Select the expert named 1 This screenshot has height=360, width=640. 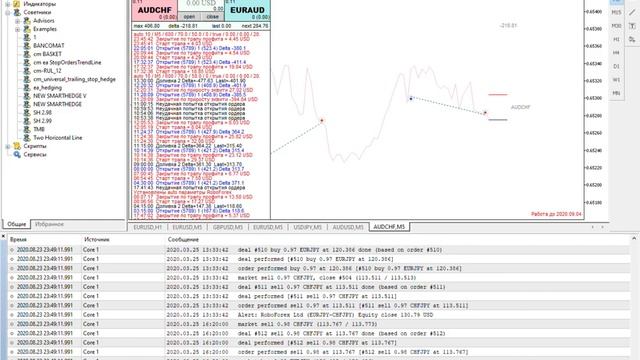pyautogui.click(x=35, y=37)
